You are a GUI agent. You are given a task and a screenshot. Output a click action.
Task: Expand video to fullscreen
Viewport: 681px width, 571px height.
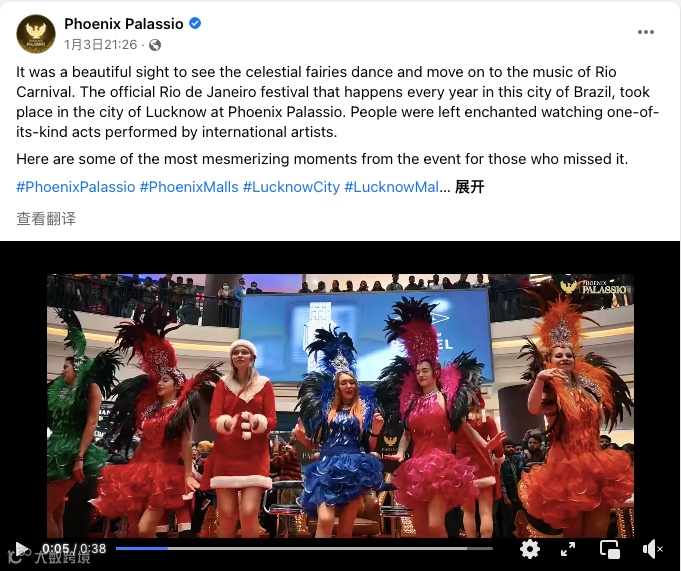(x=568, y=549)
